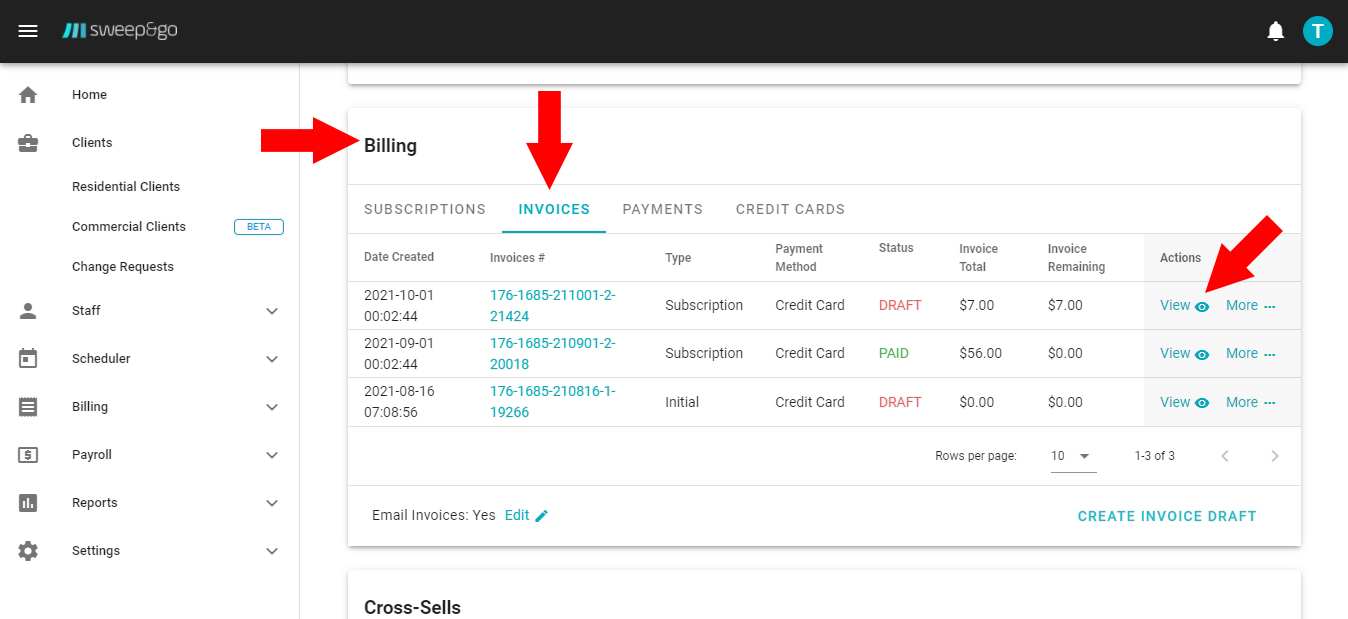Collapse the Staff menu chevron
Screen dimensions: 1348x619
tap(271, 310)
